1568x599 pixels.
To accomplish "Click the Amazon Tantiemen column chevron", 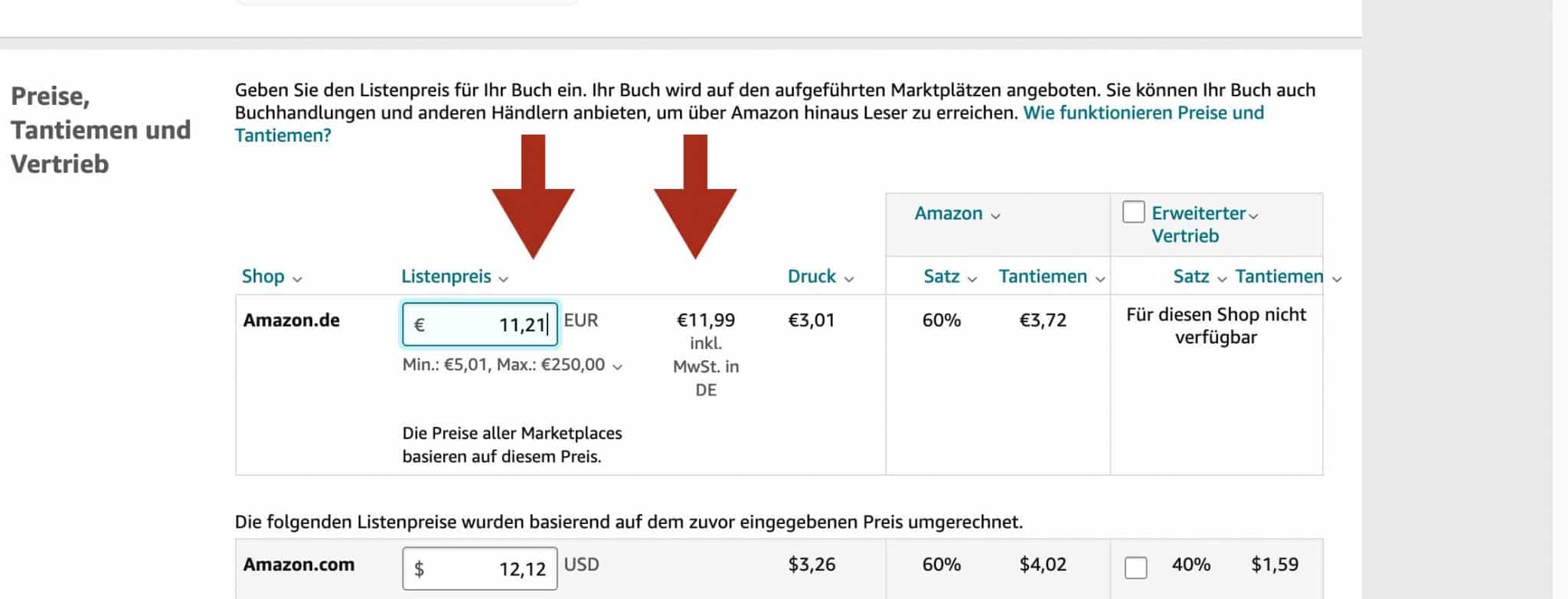I will 1100,278.
